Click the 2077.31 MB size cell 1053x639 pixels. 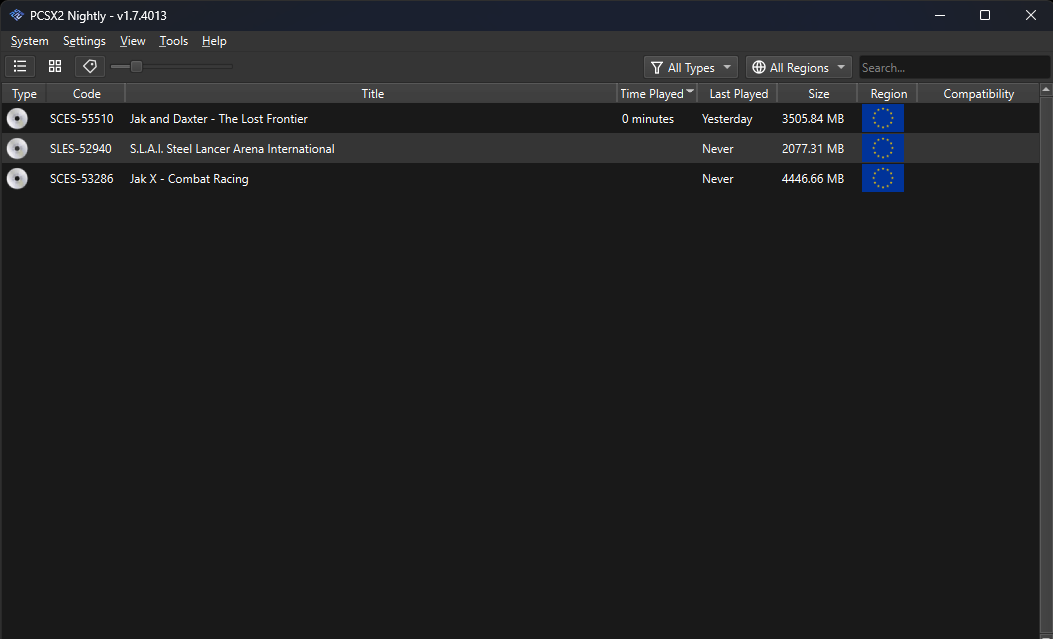click(813, 148)
